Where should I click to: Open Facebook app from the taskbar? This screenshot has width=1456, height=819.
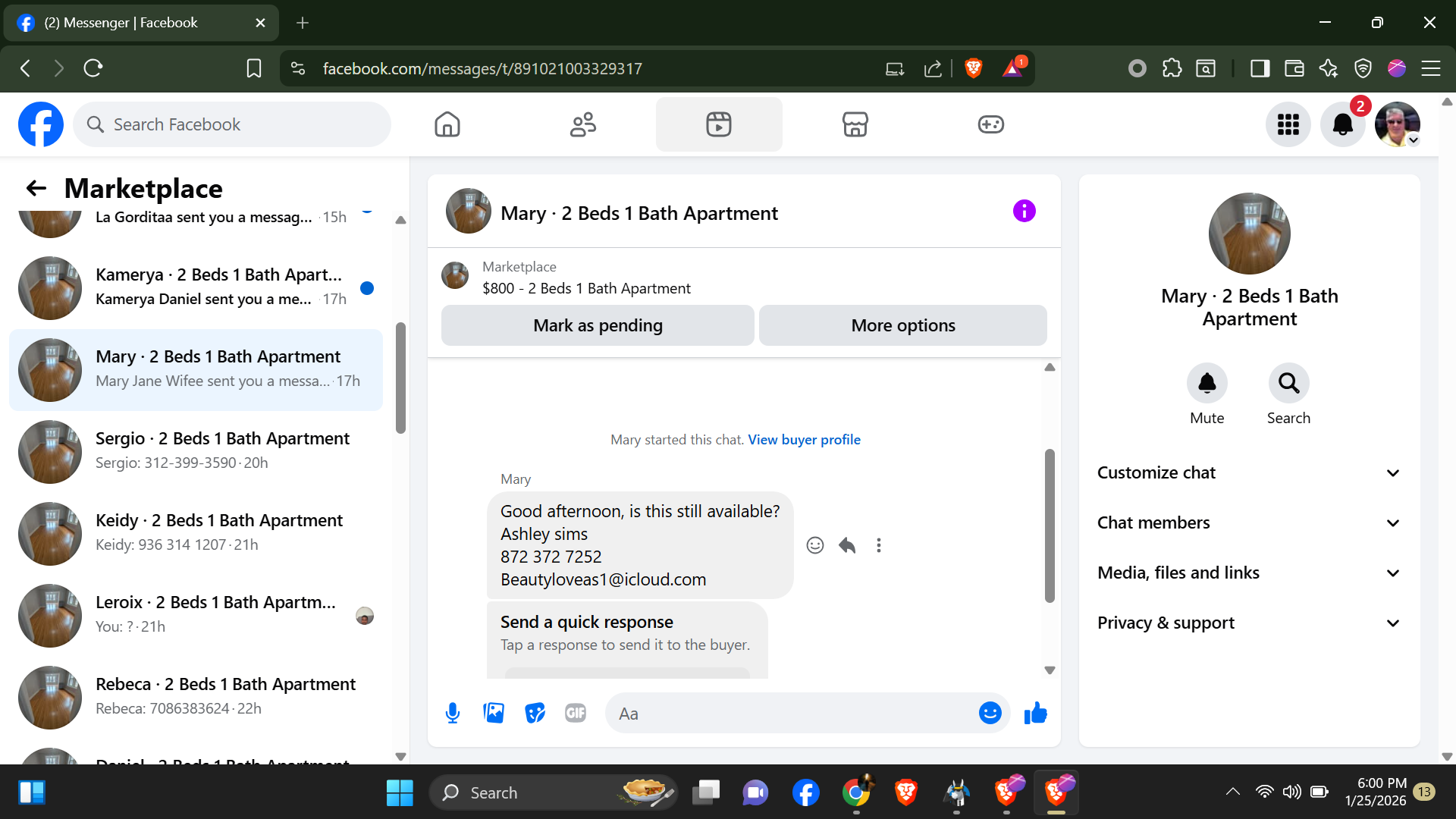[805, 792]
